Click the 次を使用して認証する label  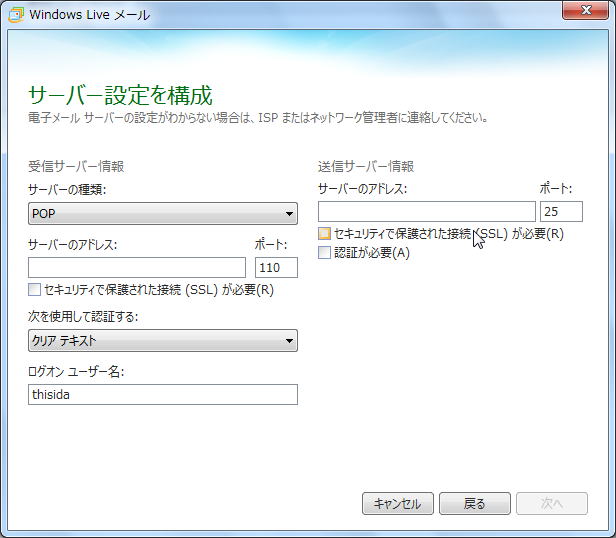(83, 316)
